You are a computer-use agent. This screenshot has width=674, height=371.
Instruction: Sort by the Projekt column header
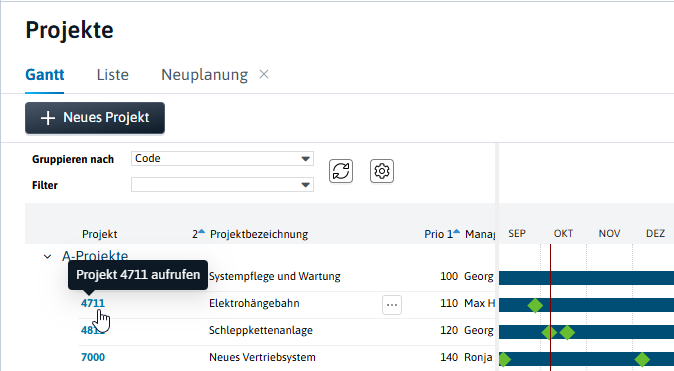pos(100,234)
